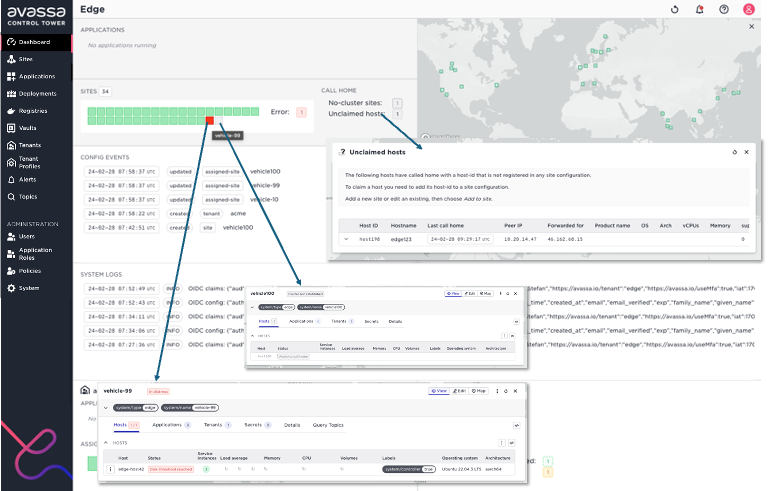The width and height of the screenshot is (768, 491).
Task: Click the first green site square
Action: point(92,112)
